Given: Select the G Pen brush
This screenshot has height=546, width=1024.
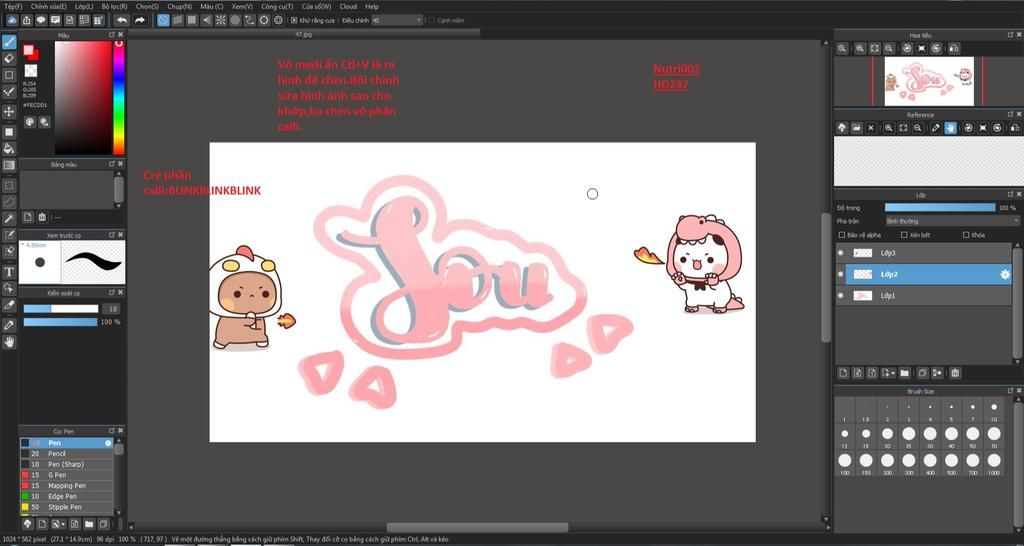Looking at the screenshot, I should click(x=67, y=475).
